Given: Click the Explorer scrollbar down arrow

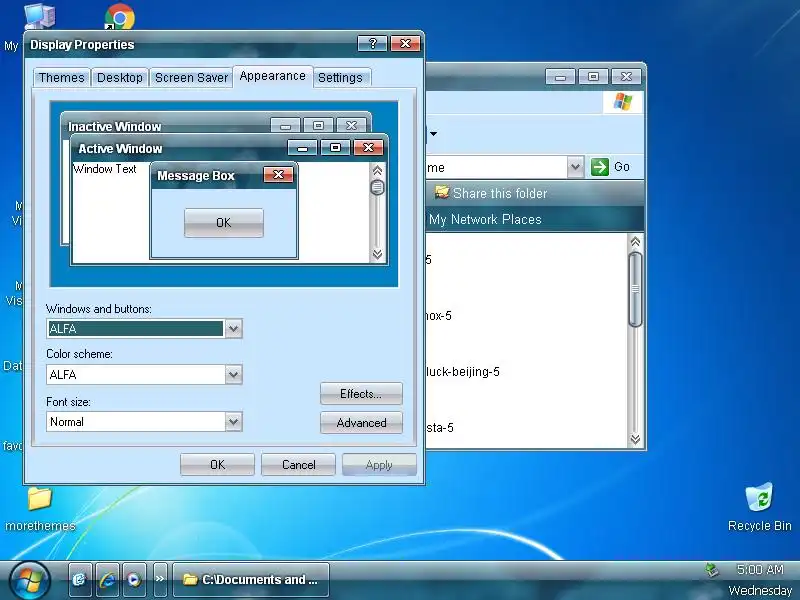Looking at the screenshot, I should [x=635, y=439].
